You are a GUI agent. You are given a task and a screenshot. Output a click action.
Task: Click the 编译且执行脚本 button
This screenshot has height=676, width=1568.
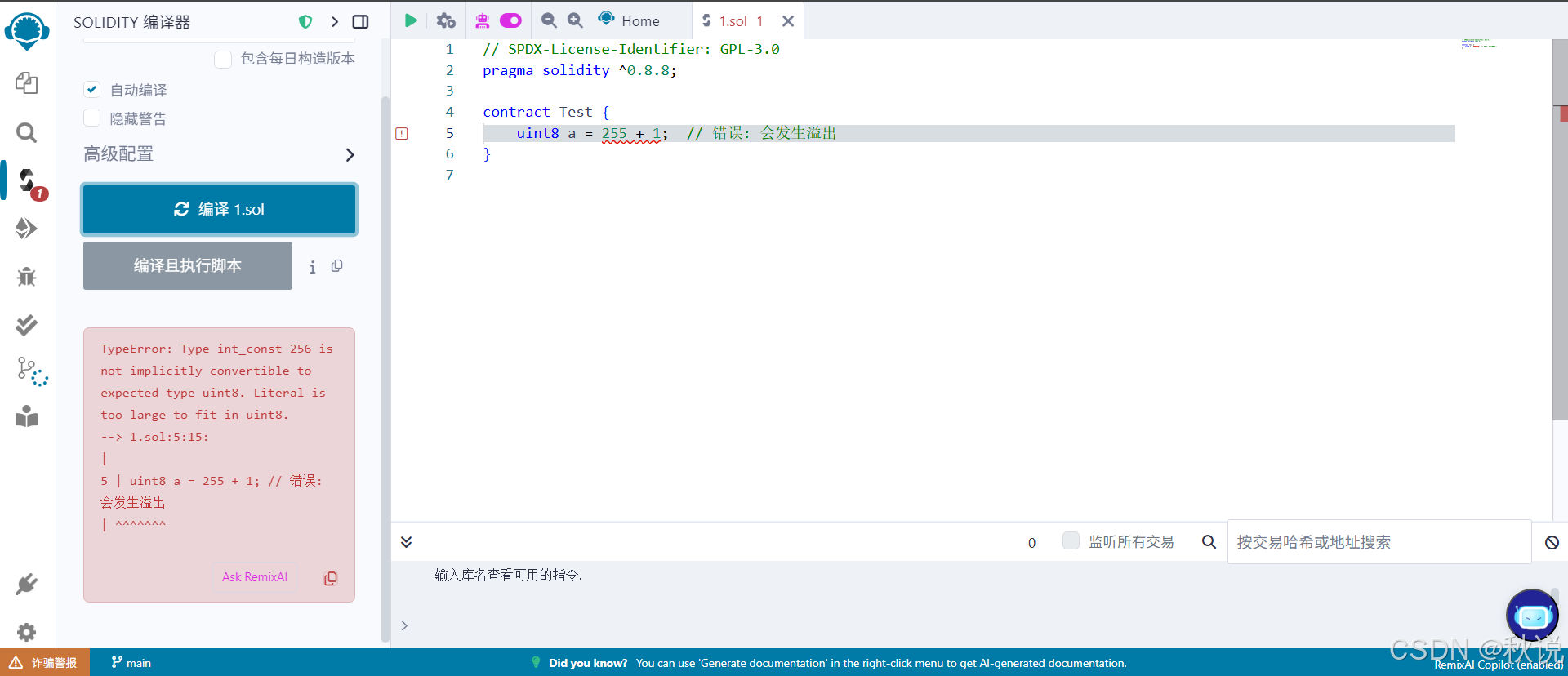click(188, 265)
